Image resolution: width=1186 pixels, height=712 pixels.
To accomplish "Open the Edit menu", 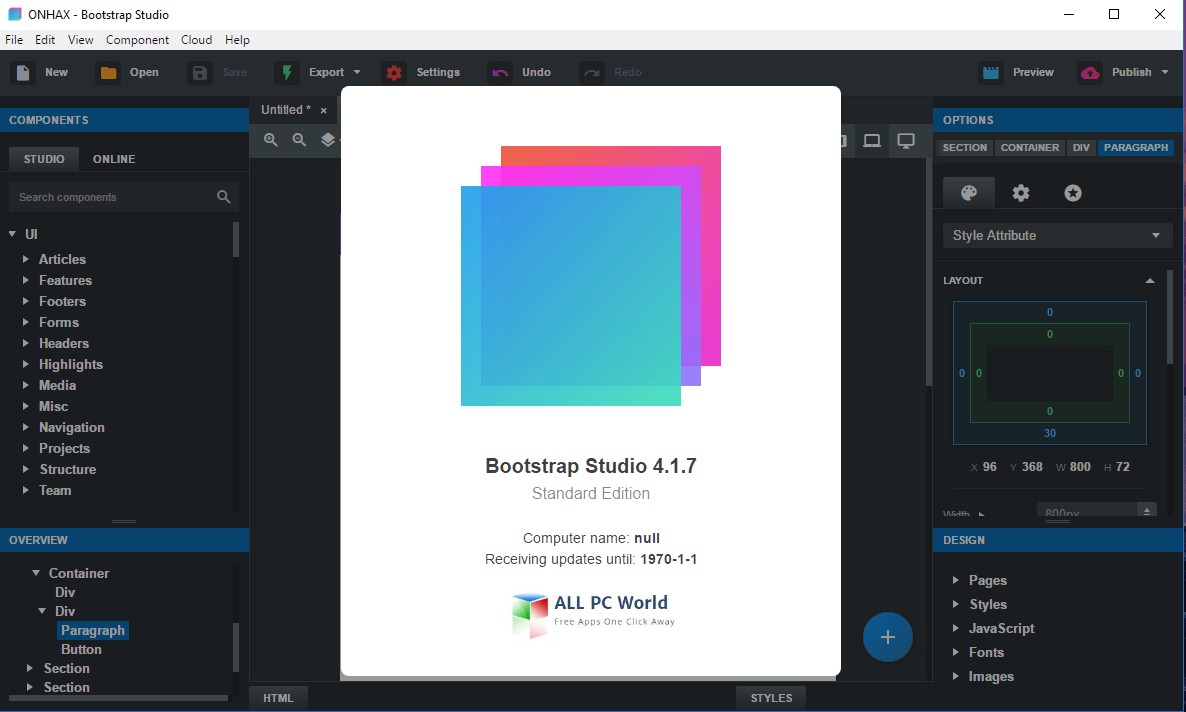I will [x=45, y=40].
